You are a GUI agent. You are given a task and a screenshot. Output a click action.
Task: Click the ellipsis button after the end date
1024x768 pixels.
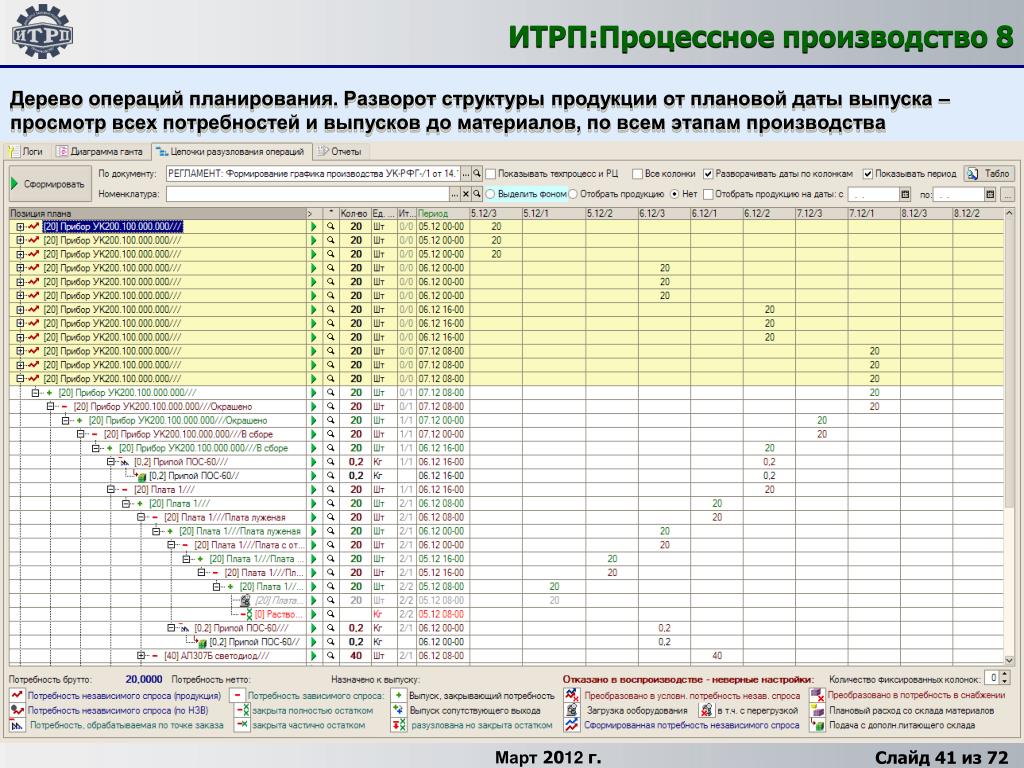pos(1007,194)
